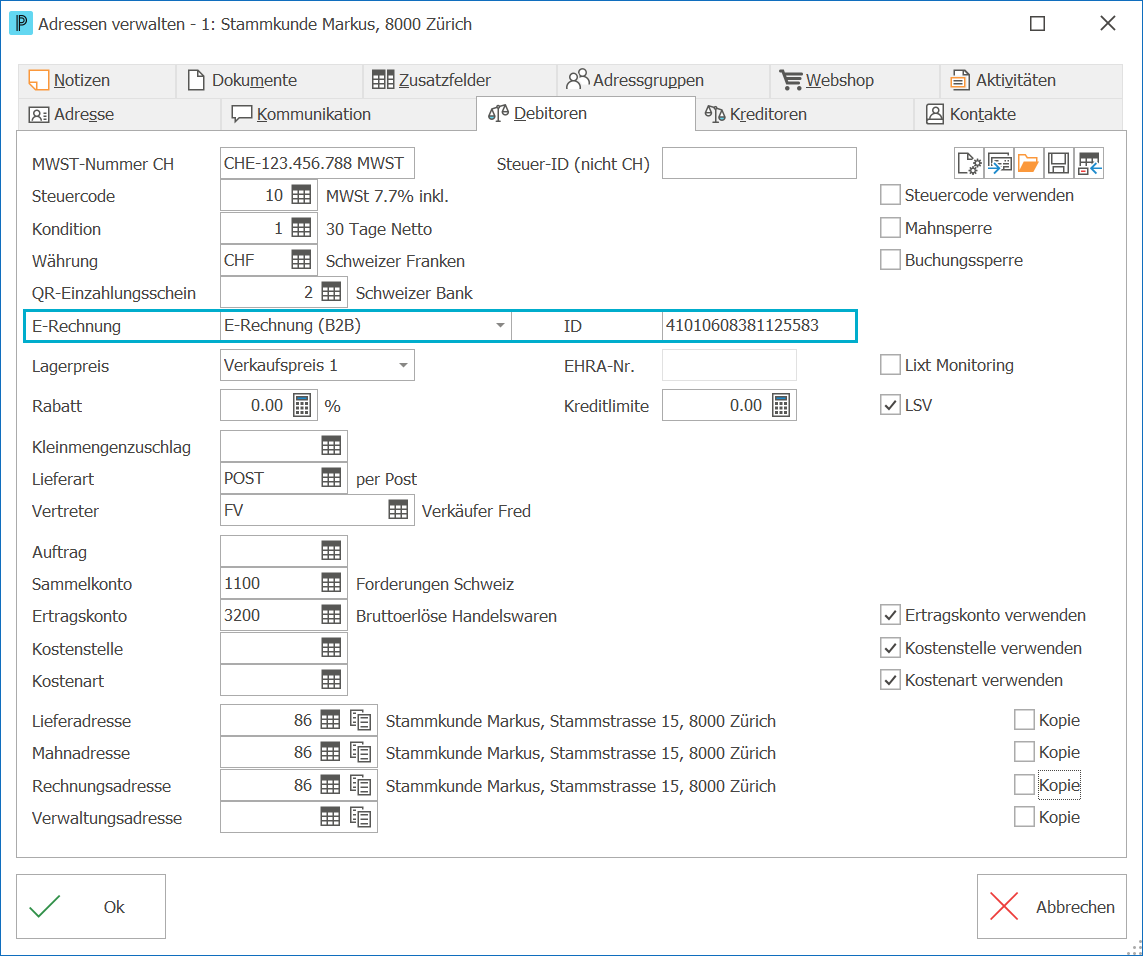1143x956 pixels.
Task: Enable the Steuercode verwenden checkbox
Action: click(x=890, y=195)
